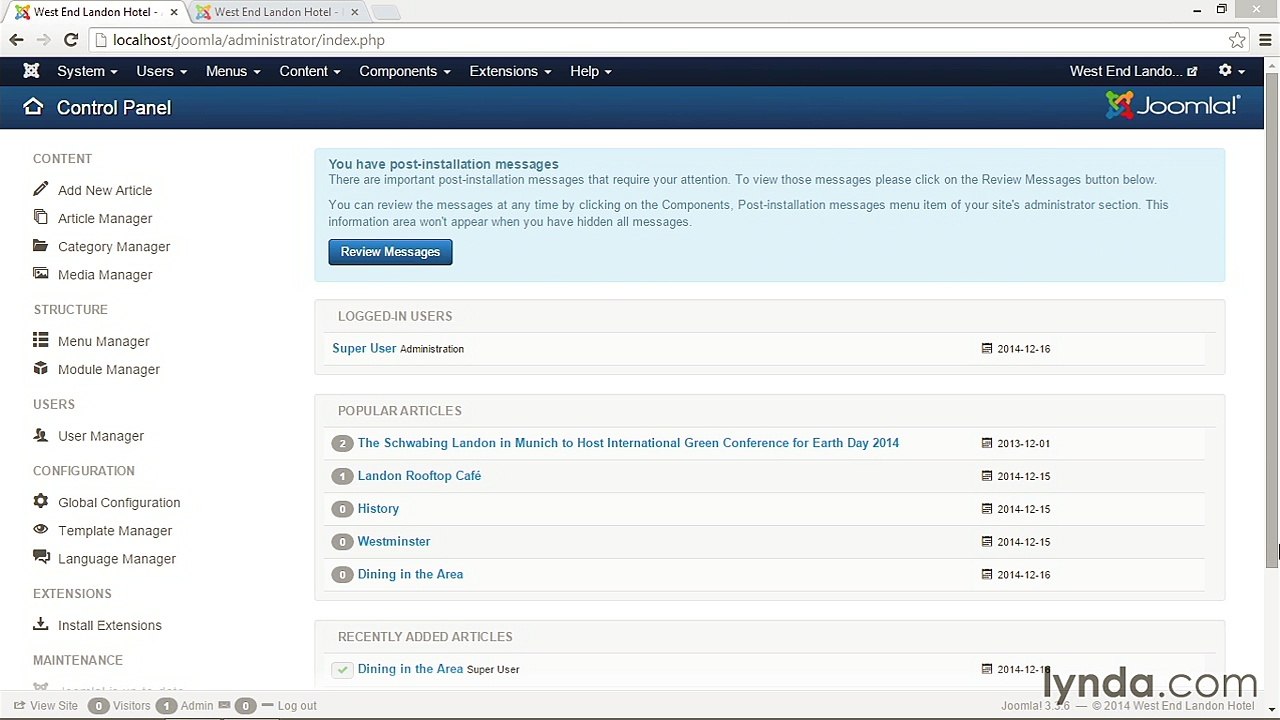Open the Westminster article link

click(394, 541)
